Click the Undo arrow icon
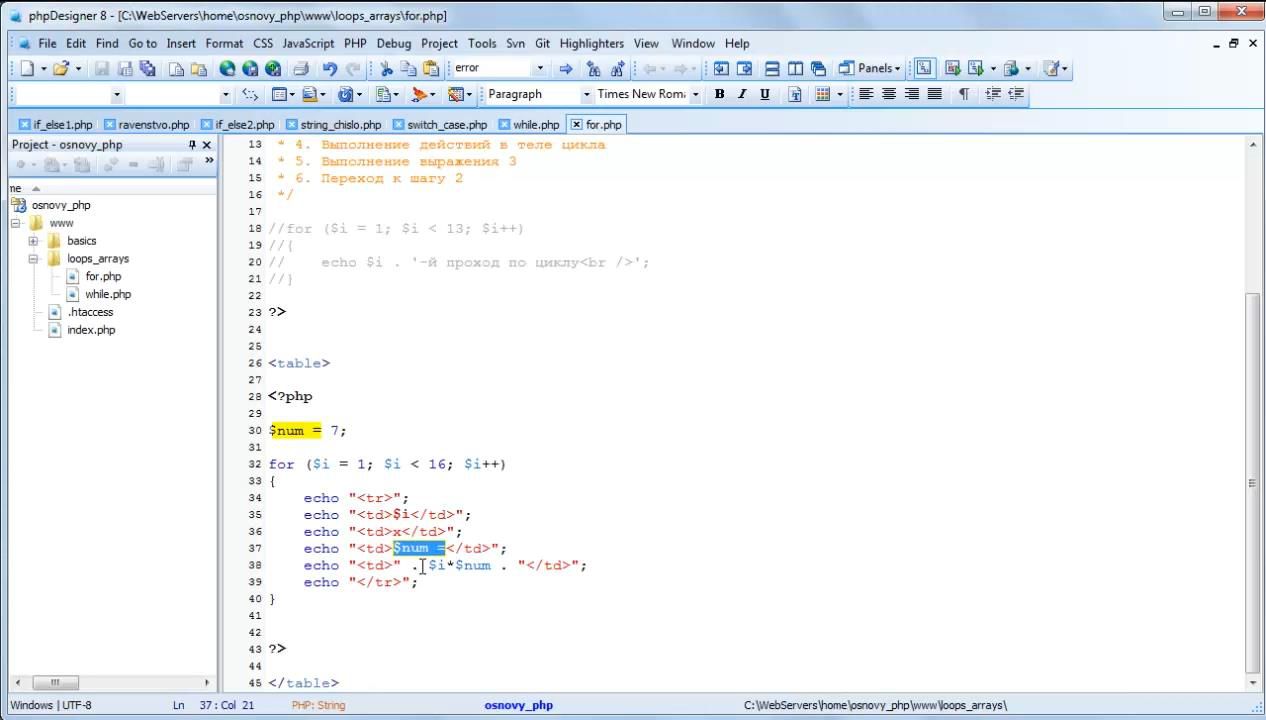The height and width of the screenshot is (720, 1266). click(330, 69)
